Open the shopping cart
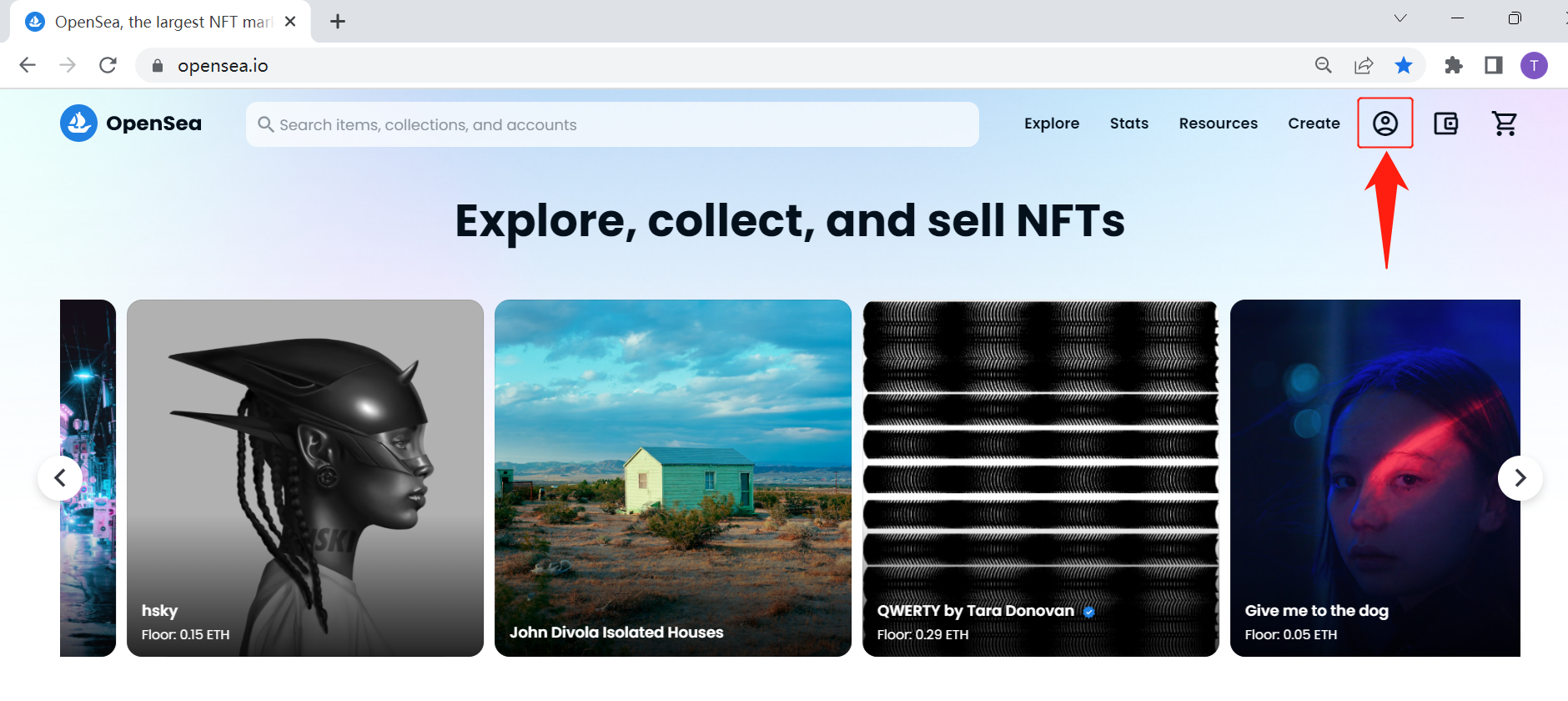1568x701 pixels. (x=1505, y=124)
